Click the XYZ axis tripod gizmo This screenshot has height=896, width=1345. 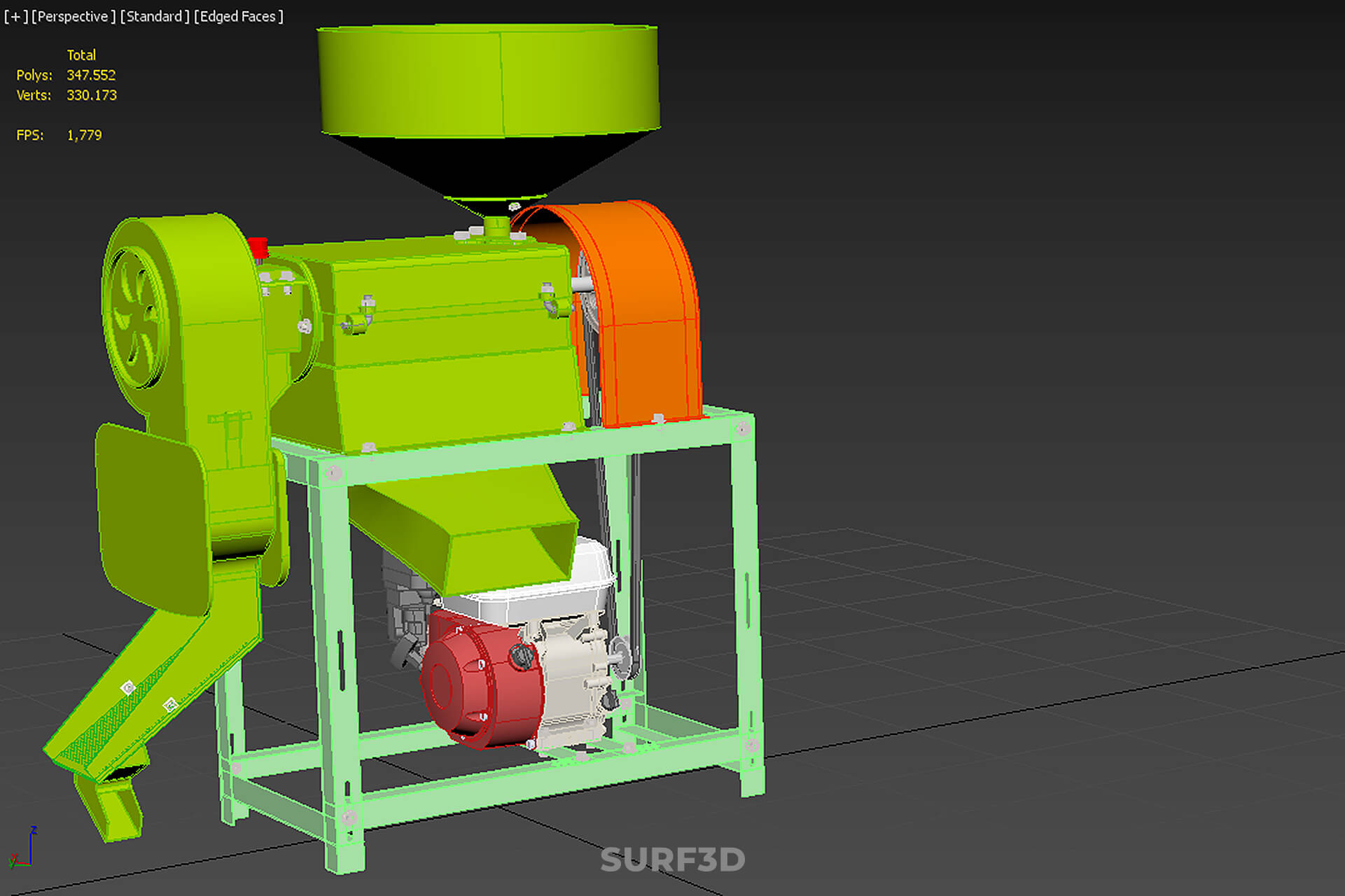point(22,848)
